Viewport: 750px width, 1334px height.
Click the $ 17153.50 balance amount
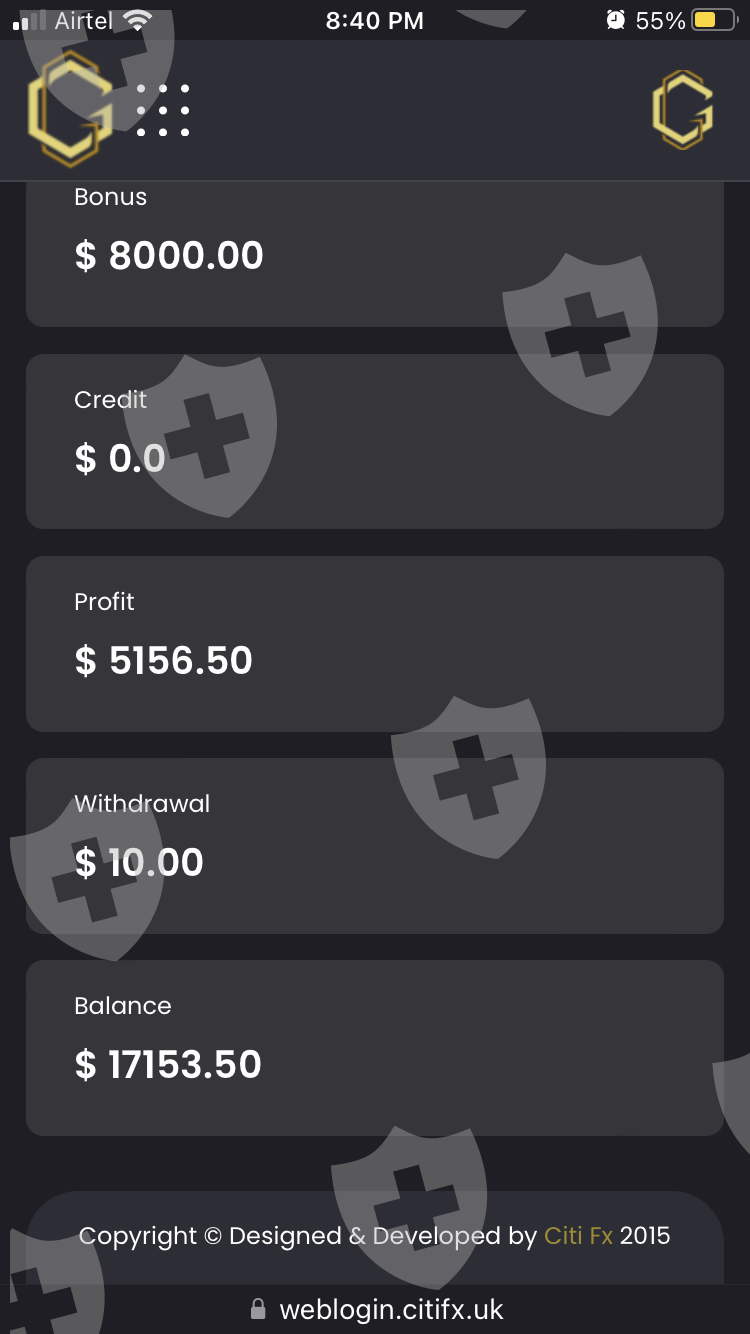tap(168, 1064)
